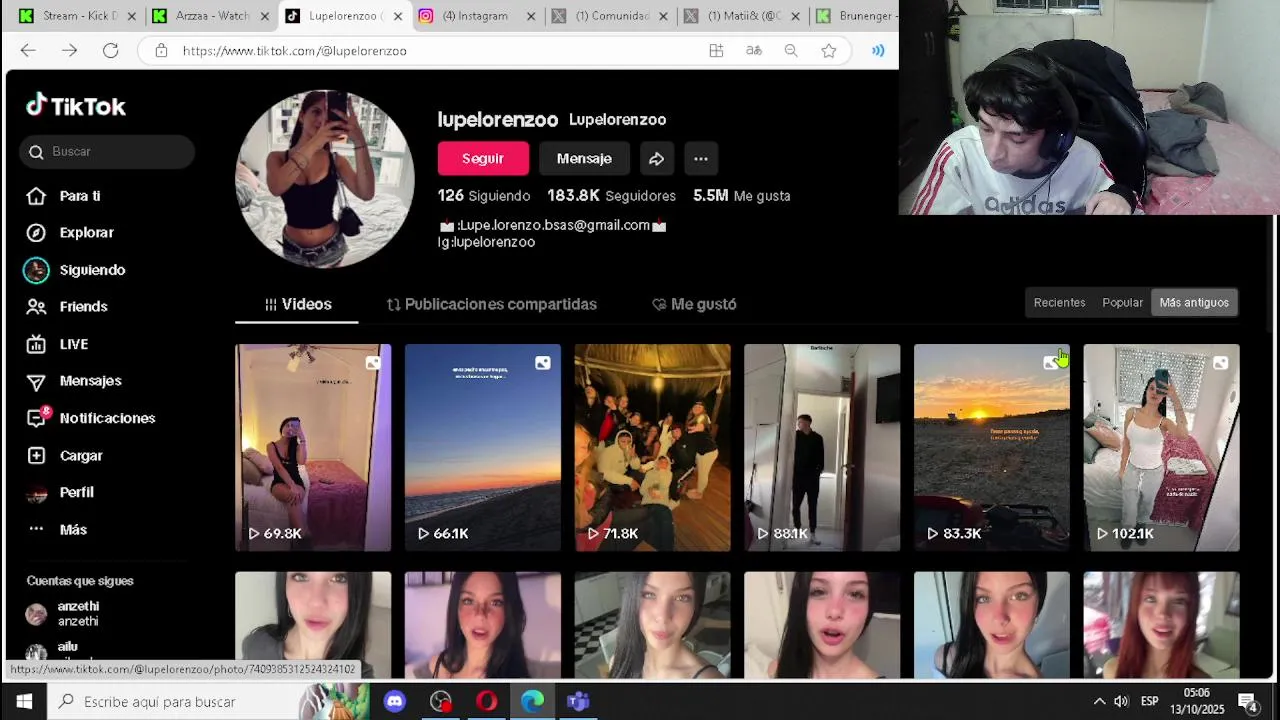
Task: Click the 5.5M Me gusta text
Action: (x=742, y=196)
